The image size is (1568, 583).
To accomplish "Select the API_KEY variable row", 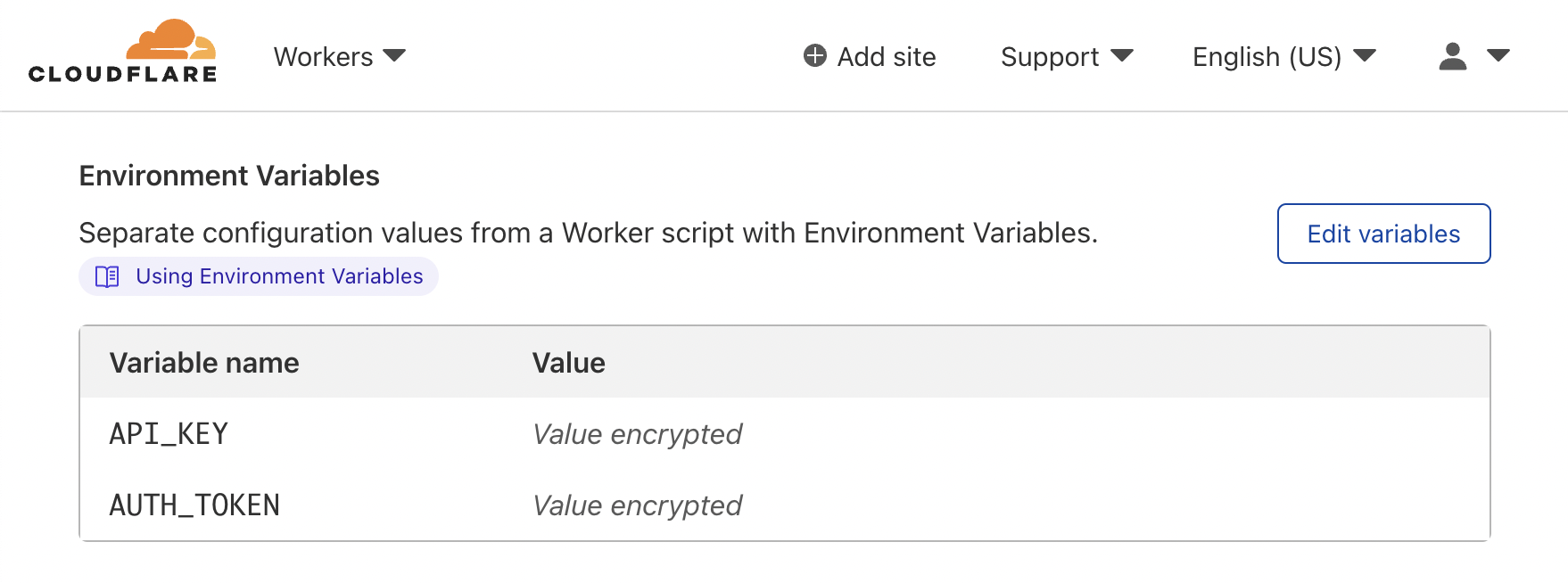I will [x=785, y=434].
